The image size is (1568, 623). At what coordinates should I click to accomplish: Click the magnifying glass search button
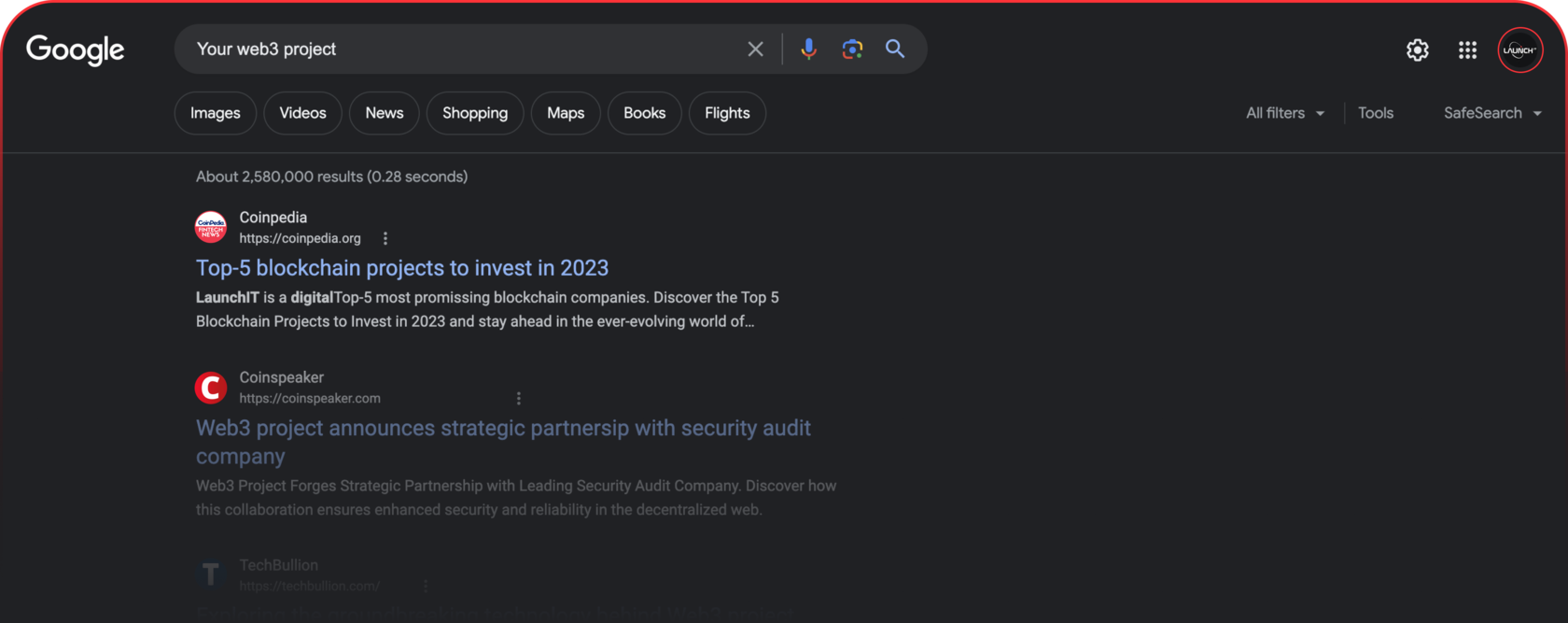[895, 50]
